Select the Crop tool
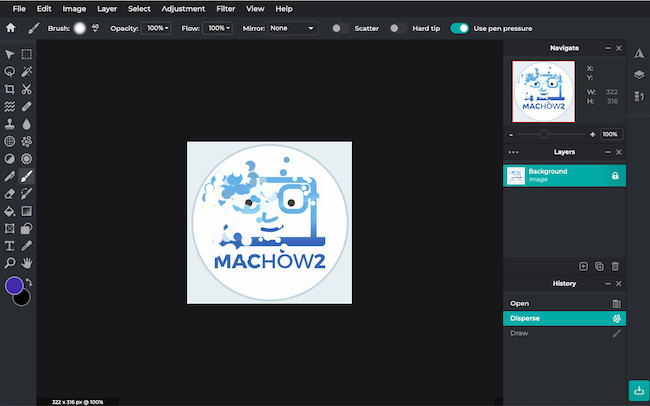 [10, 88]
